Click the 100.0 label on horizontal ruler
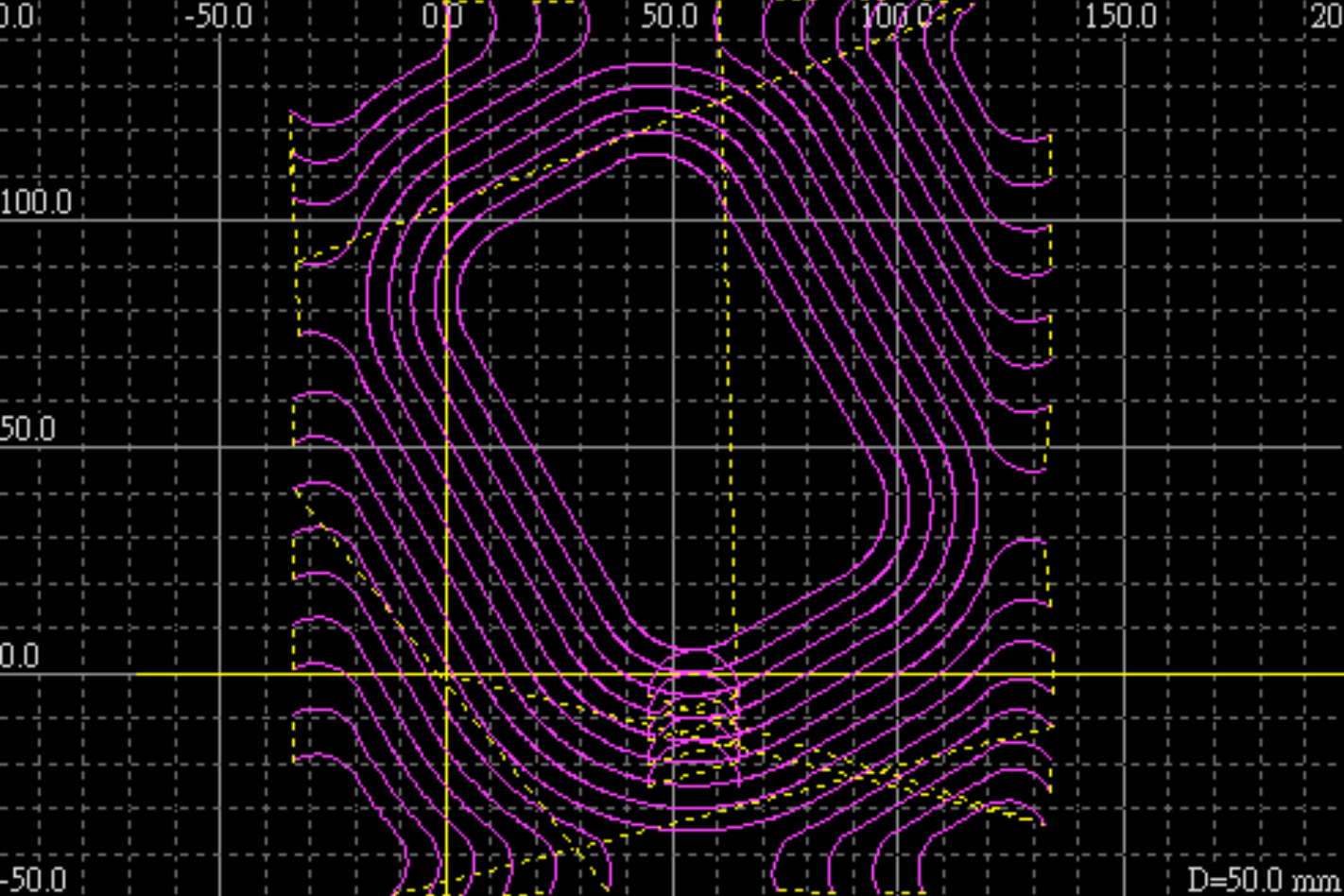 (894, 16)
